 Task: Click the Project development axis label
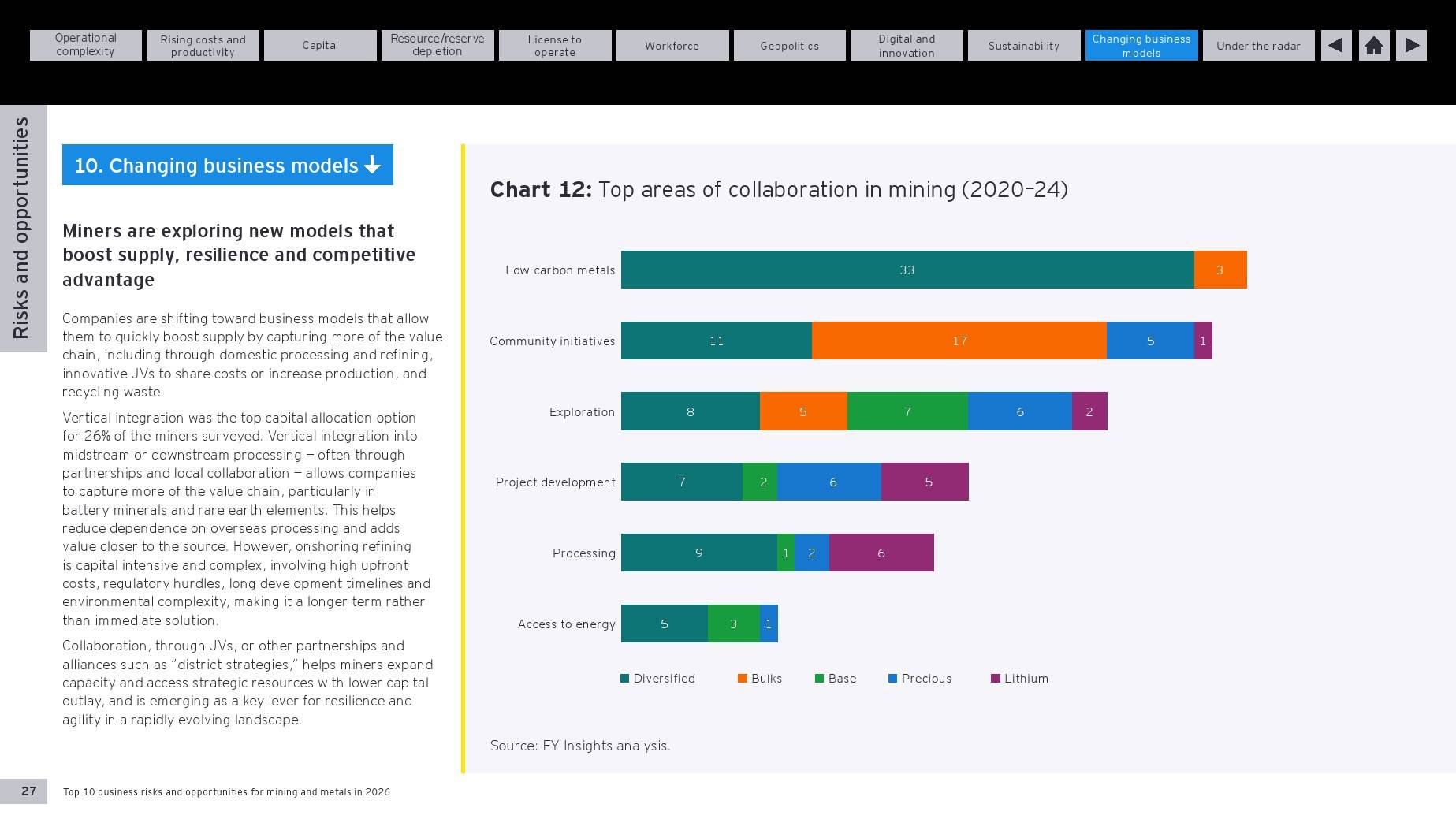[555, 482]
